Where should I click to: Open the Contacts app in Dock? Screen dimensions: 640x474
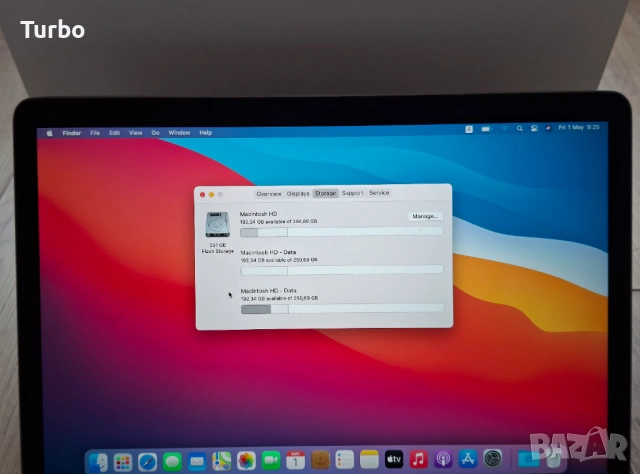[320, 460]
